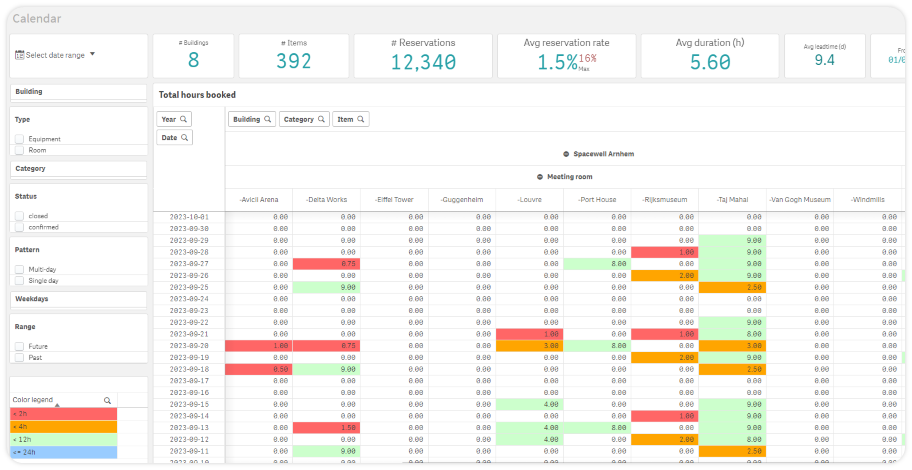
Task: Check the Equipment type checkbox
Action: click(20, 139)
